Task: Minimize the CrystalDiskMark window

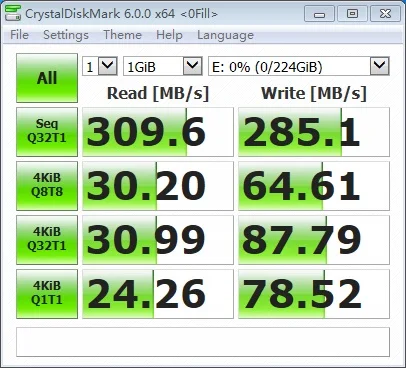Action: click(319, 14)
